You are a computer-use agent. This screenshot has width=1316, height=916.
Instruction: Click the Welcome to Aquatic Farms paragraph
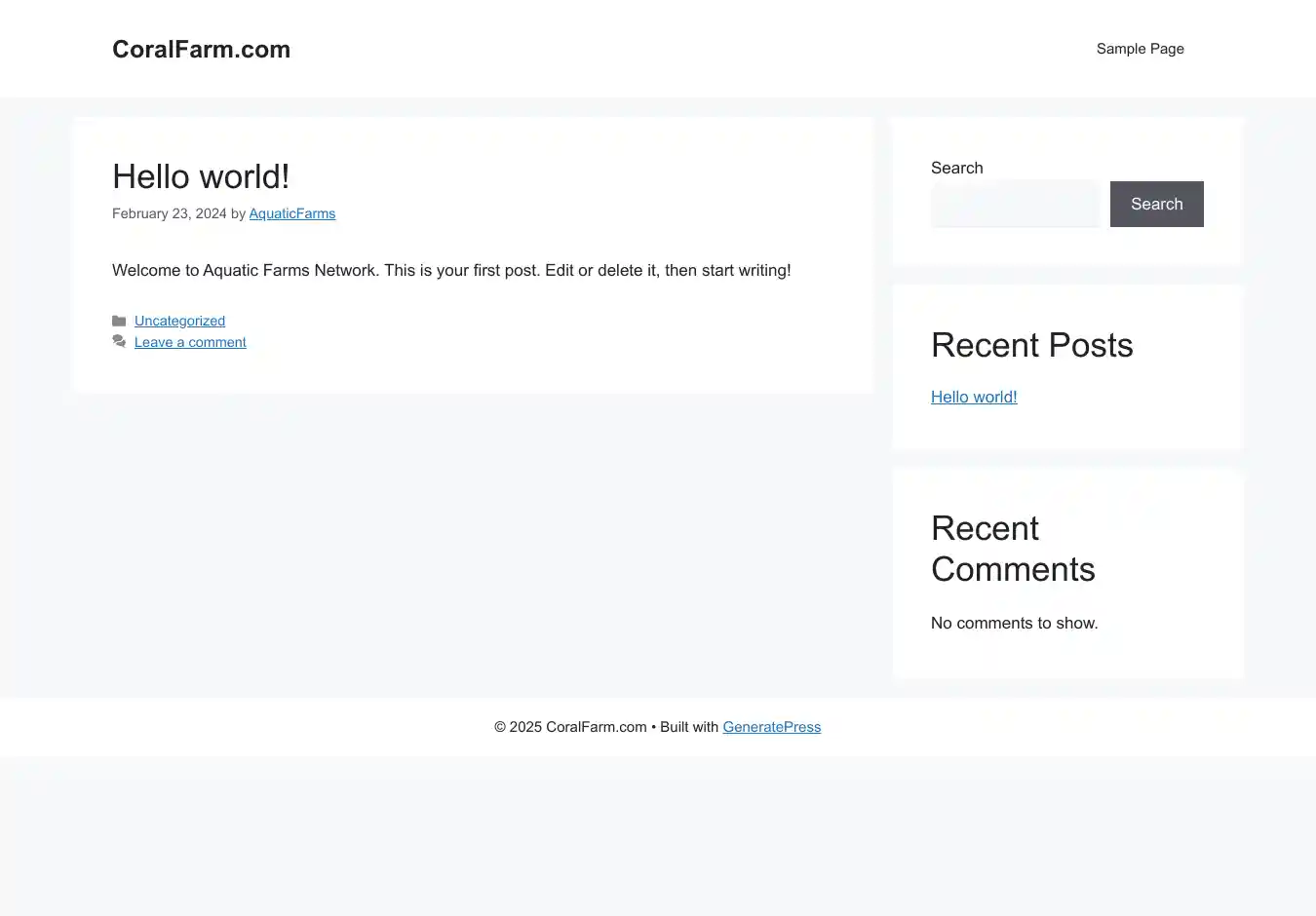(451, 270)
